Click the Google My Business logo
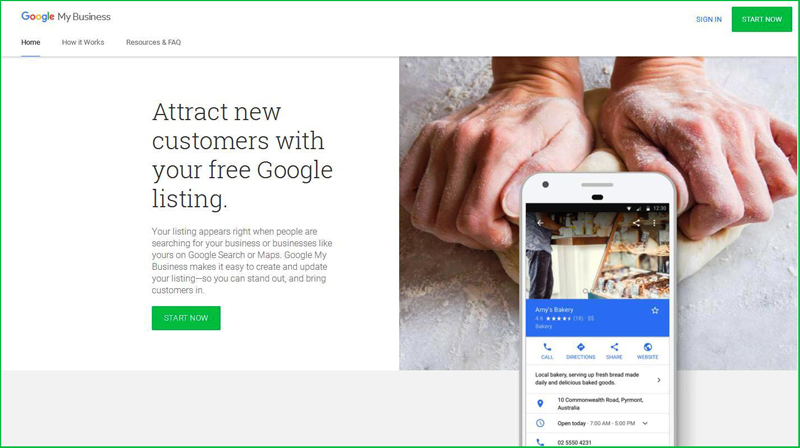This screenshot has height=448, width=800. (66, 16)
